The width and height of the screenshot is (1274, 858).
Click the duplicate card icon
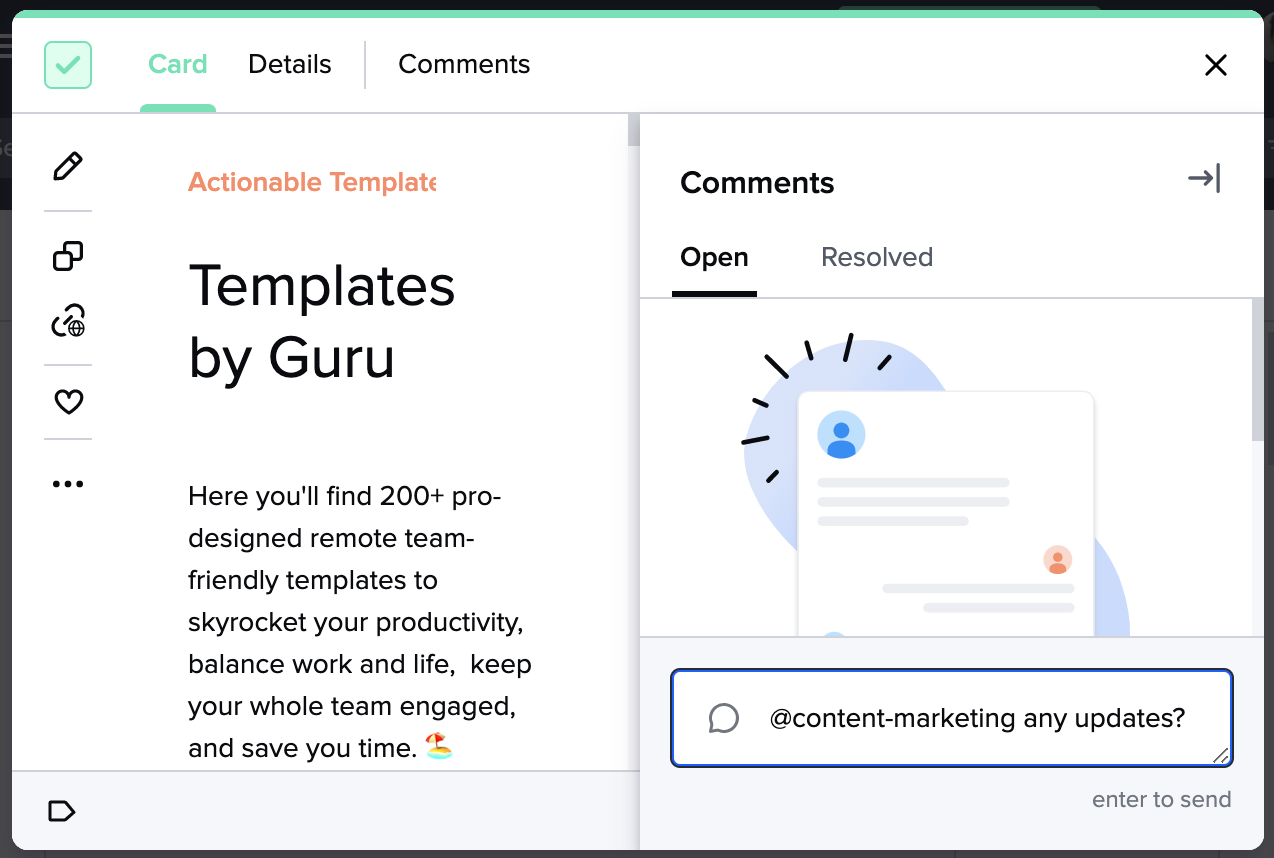(68, 256)
